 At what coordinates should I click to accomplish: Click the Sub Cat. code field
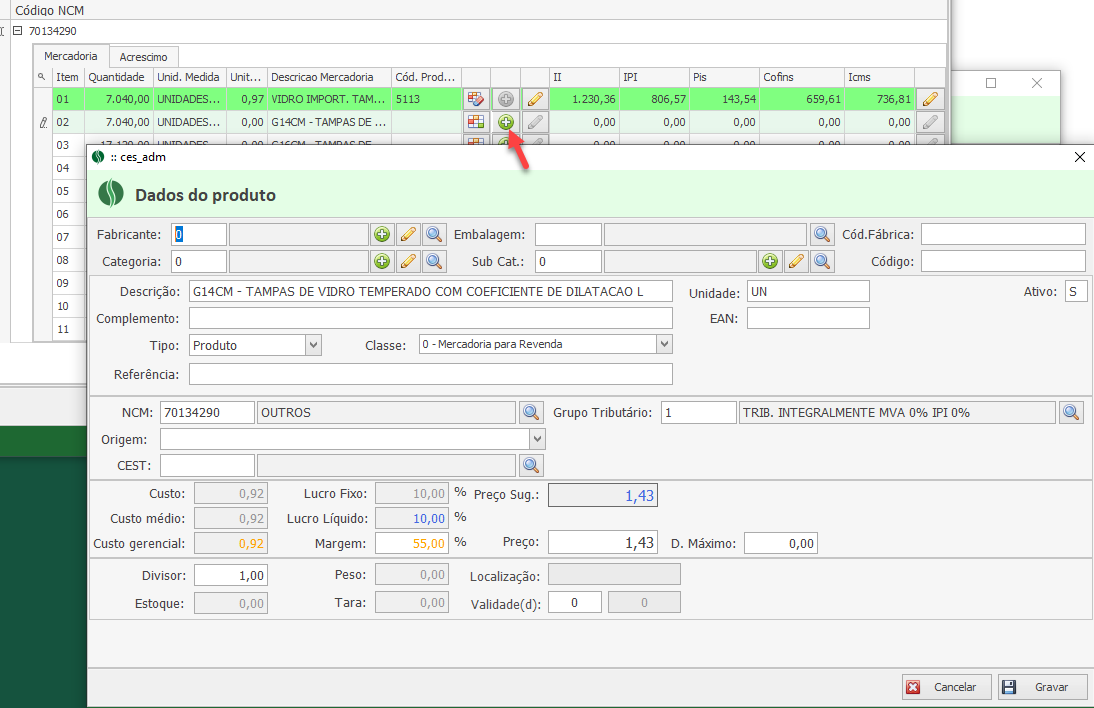[568, 262]
